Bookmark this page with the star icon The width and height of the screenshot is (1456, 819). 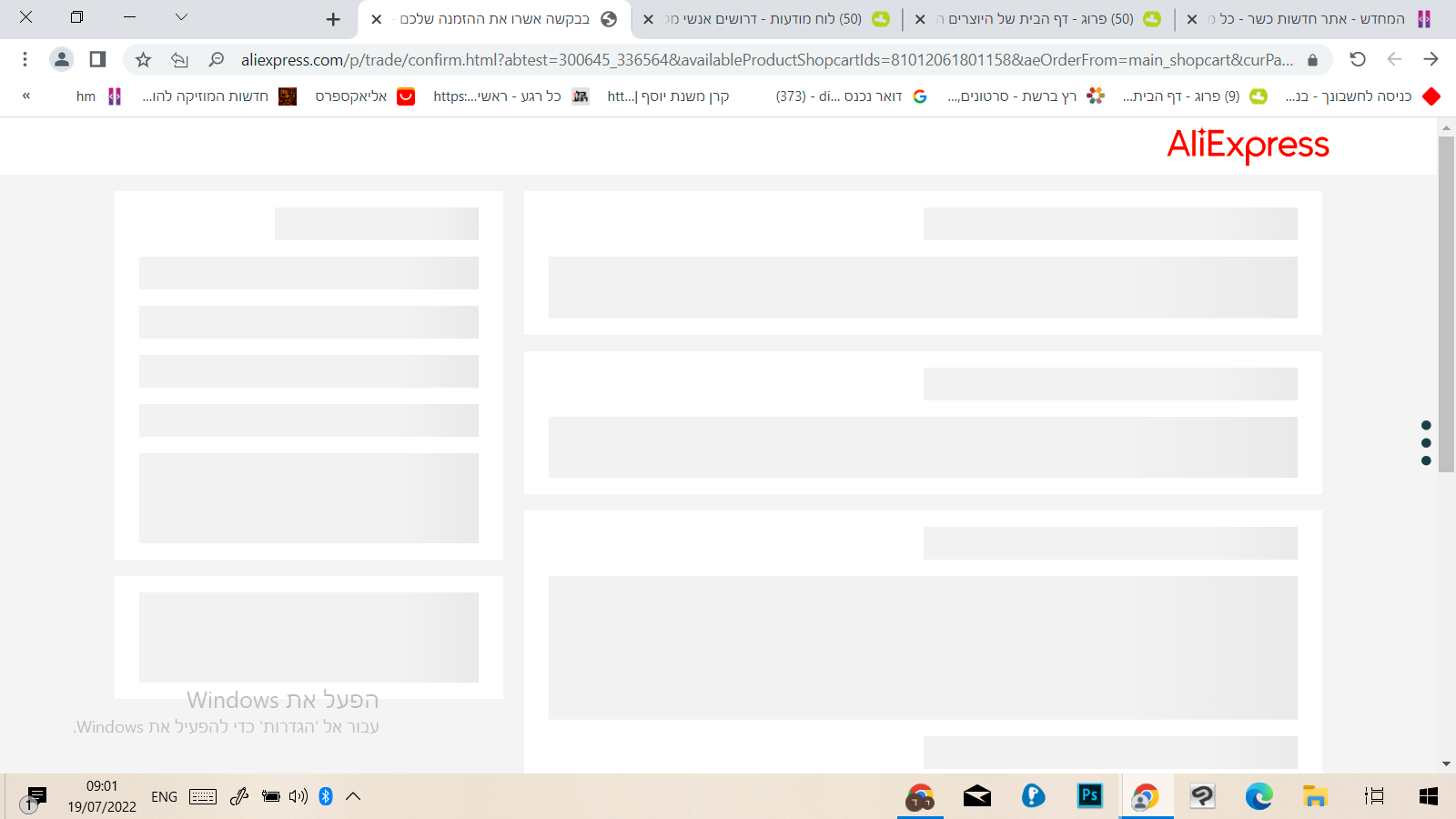(143, 59)
